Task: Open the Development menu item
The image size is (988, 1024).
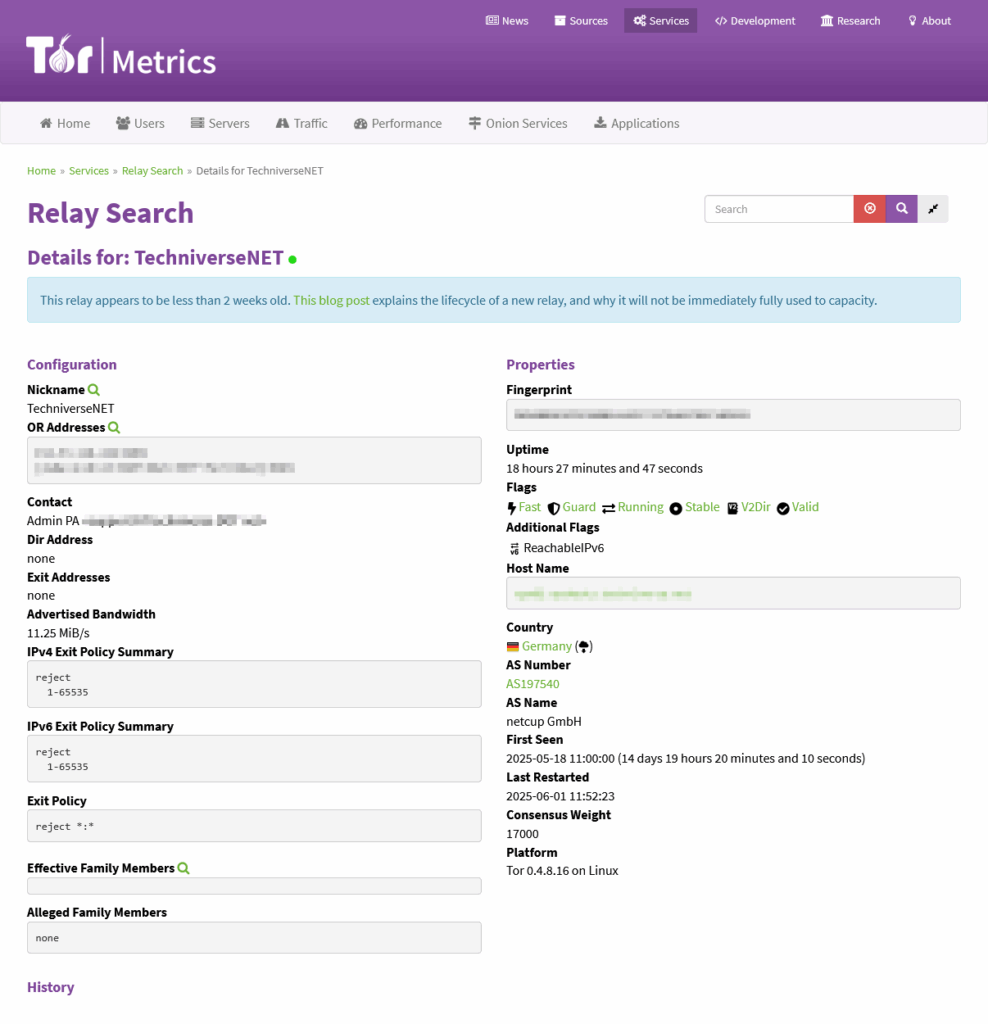Action: [x=755, y=21]
